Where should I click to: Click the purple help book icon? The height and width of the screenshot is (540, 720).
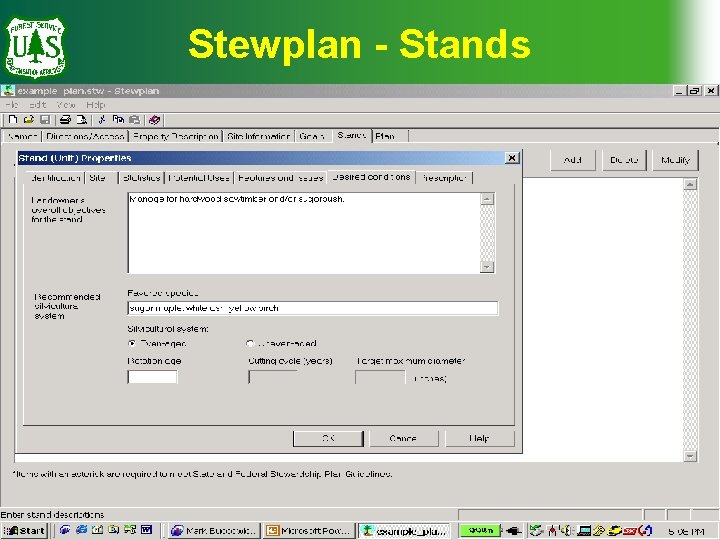click(x=155, y=120)
